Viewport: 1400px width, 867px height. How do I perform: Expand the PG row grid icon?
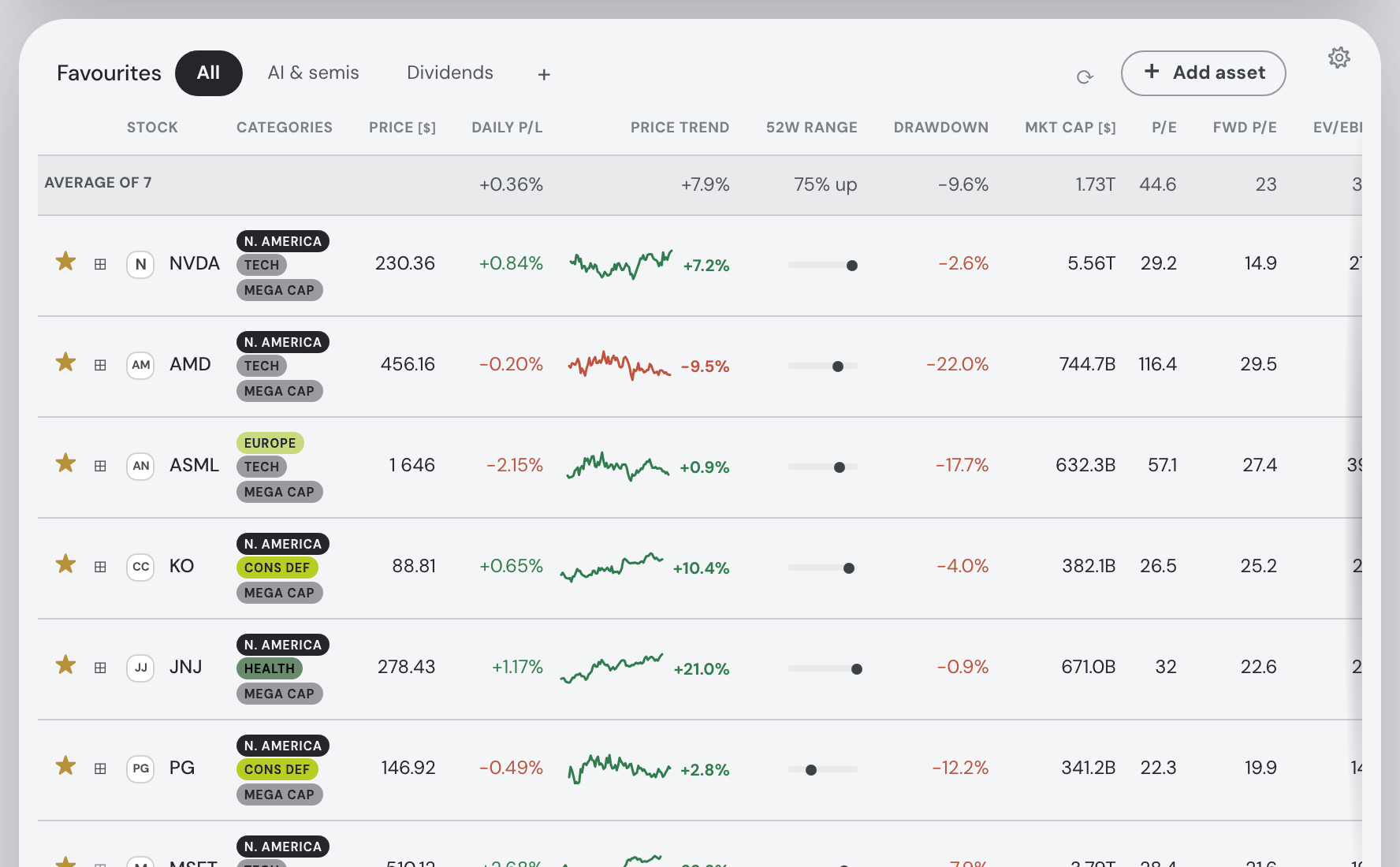coord(100,768)
